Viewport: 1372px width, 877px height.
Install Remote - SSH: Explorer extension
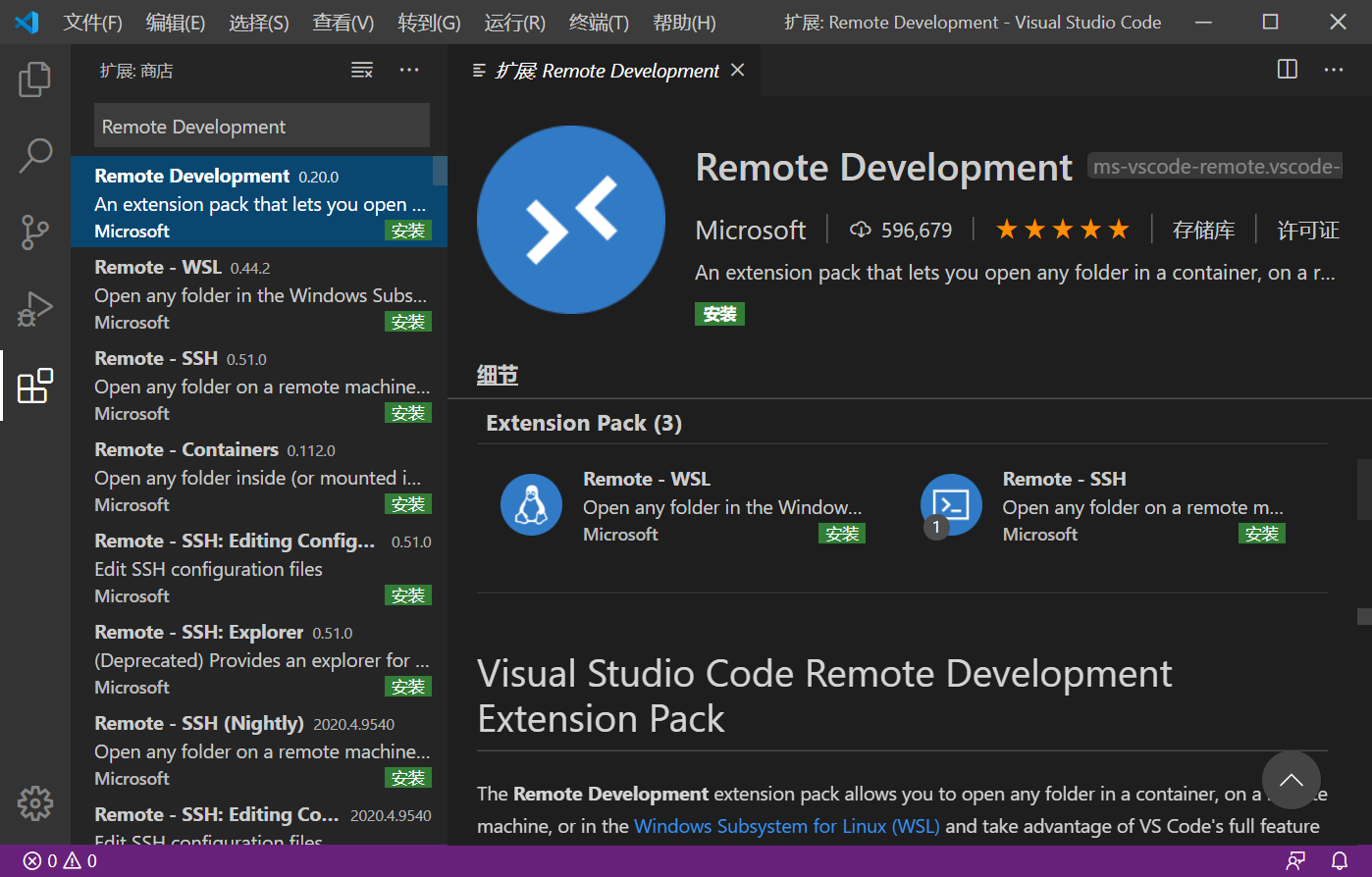click(x=408, y=688)
